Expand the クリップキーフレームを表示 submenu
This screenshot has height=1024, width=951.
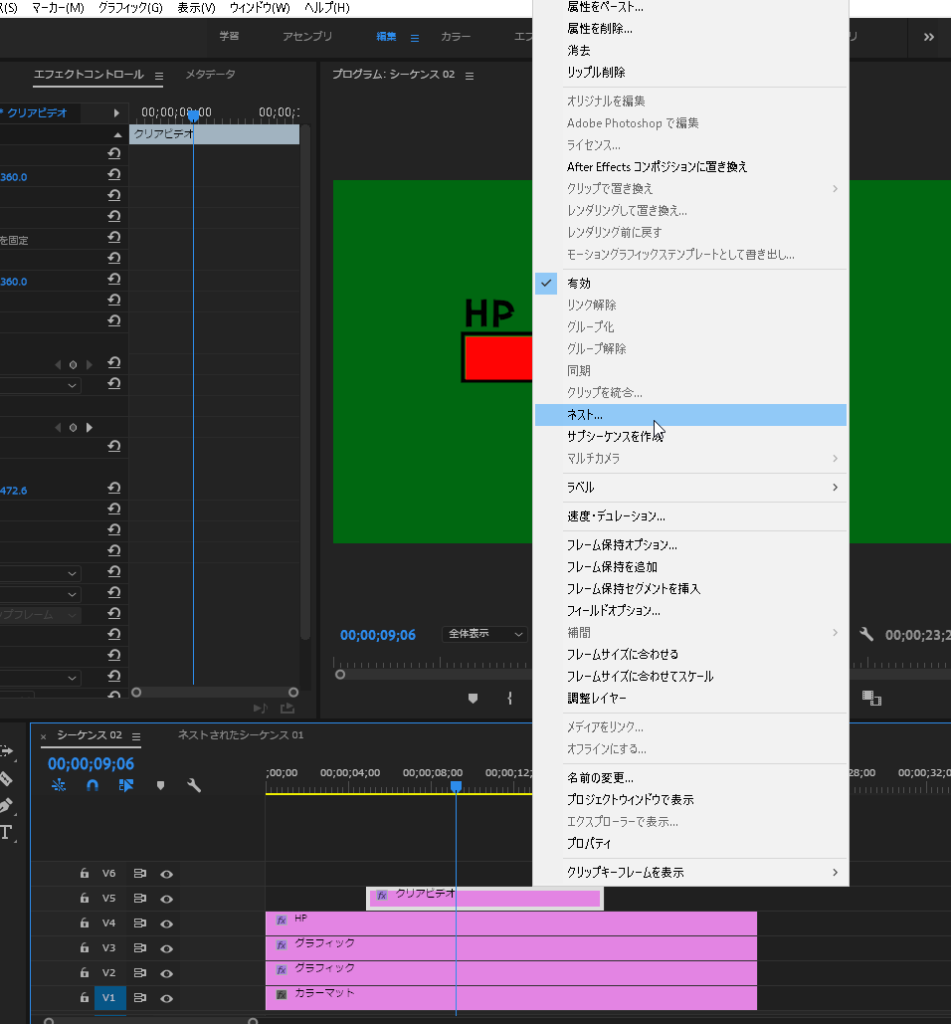(690, 872)
